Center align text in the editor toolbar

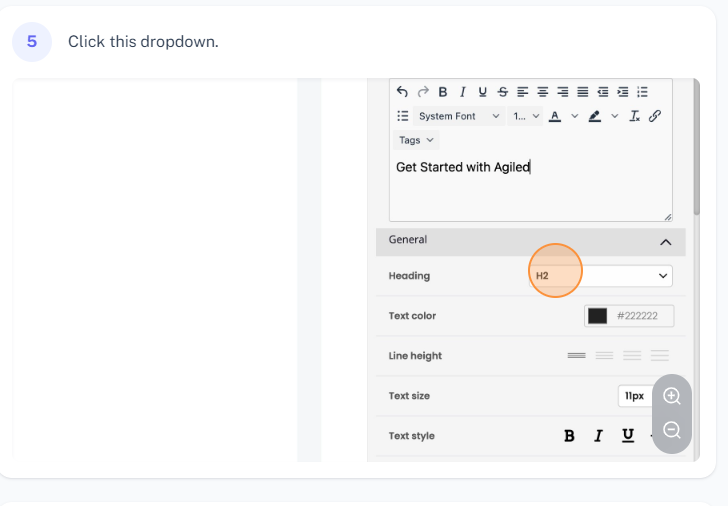pyautogui.click(x=542, y=92)
